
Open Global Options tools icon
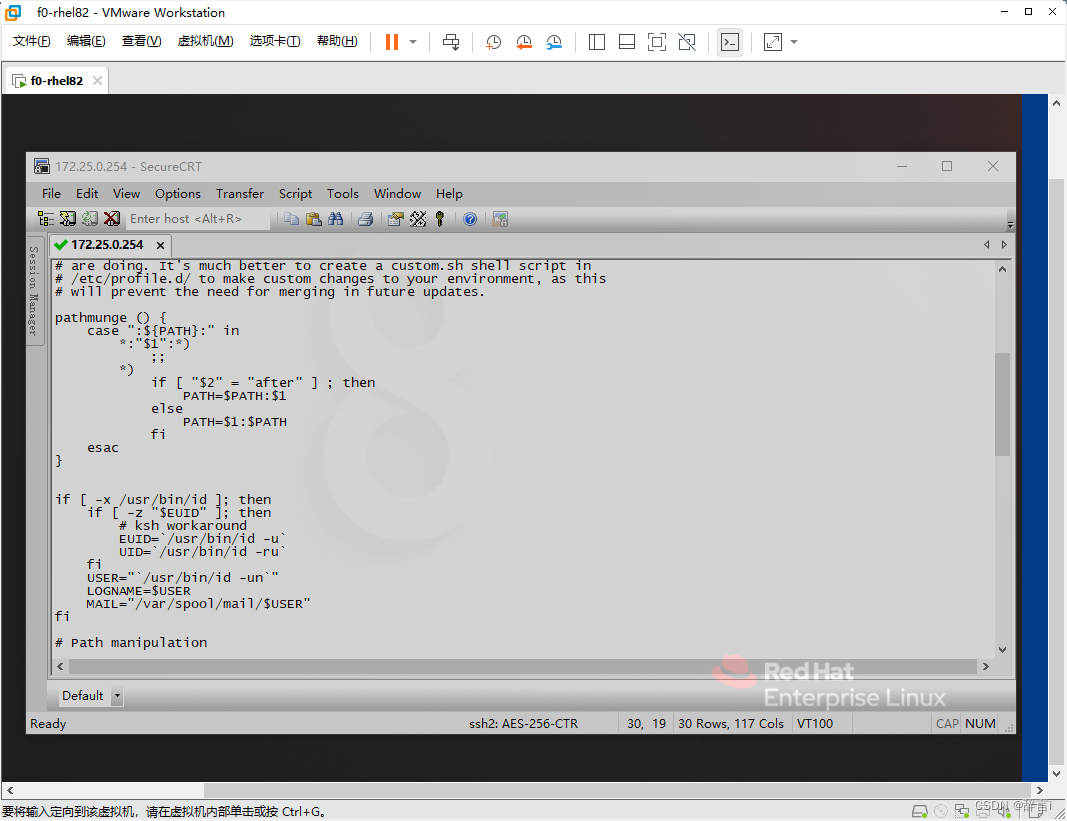[418, 219]
